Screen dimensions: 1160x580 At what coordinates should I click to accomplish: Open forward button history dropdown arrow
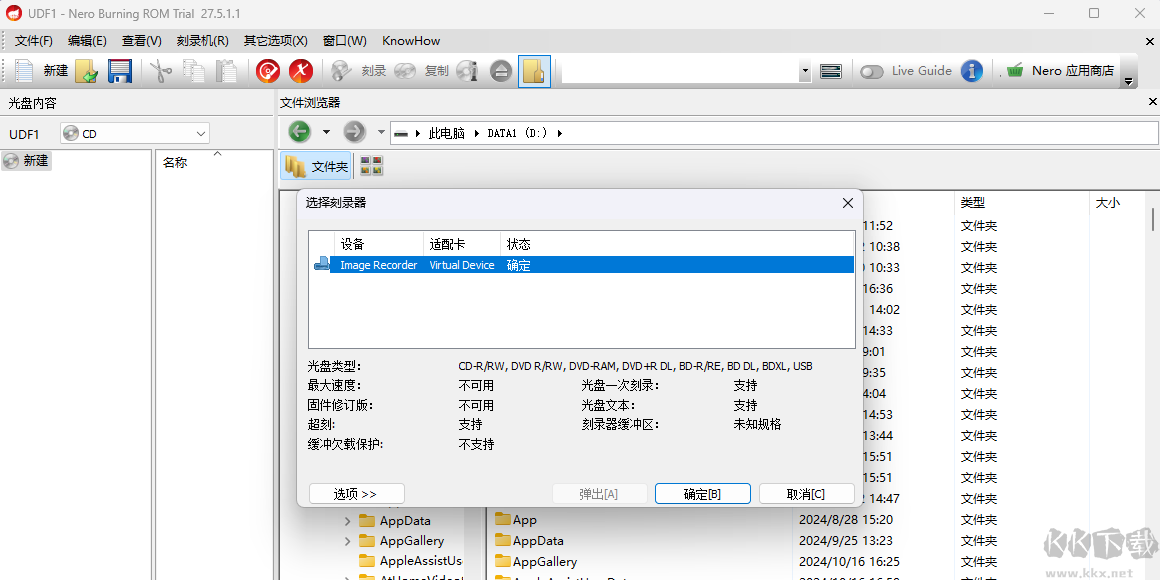pyautogui.click(x=382, y=132)
